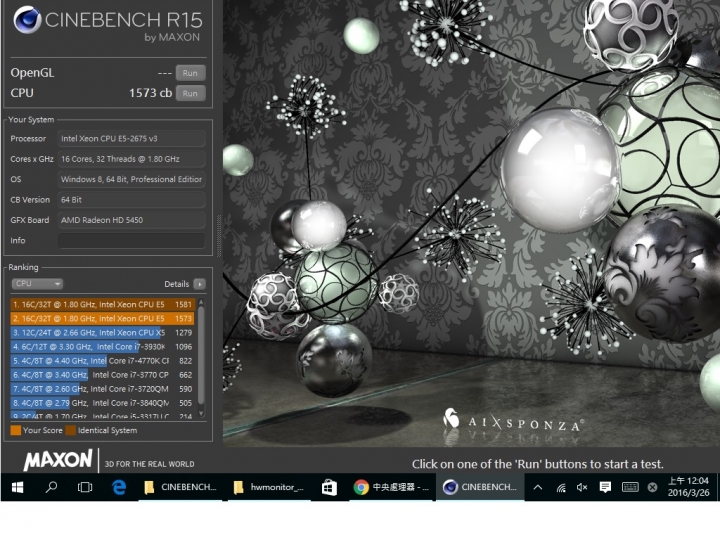Click the Cinebench R15 logo icon
This screenshot has height=540, width=720.
[27, 20]
